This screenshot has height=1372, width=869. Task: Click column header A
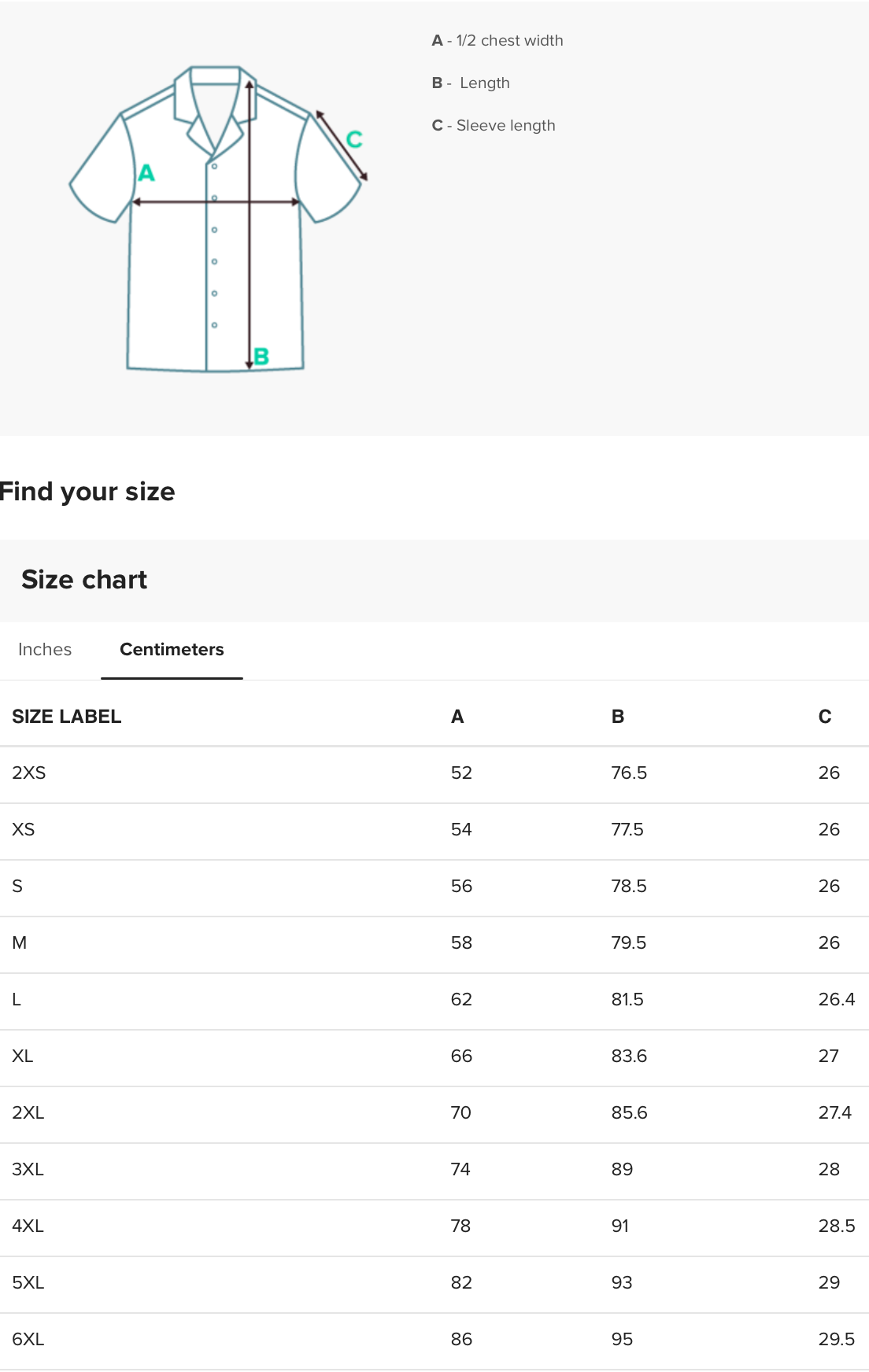tap(457, 717)
